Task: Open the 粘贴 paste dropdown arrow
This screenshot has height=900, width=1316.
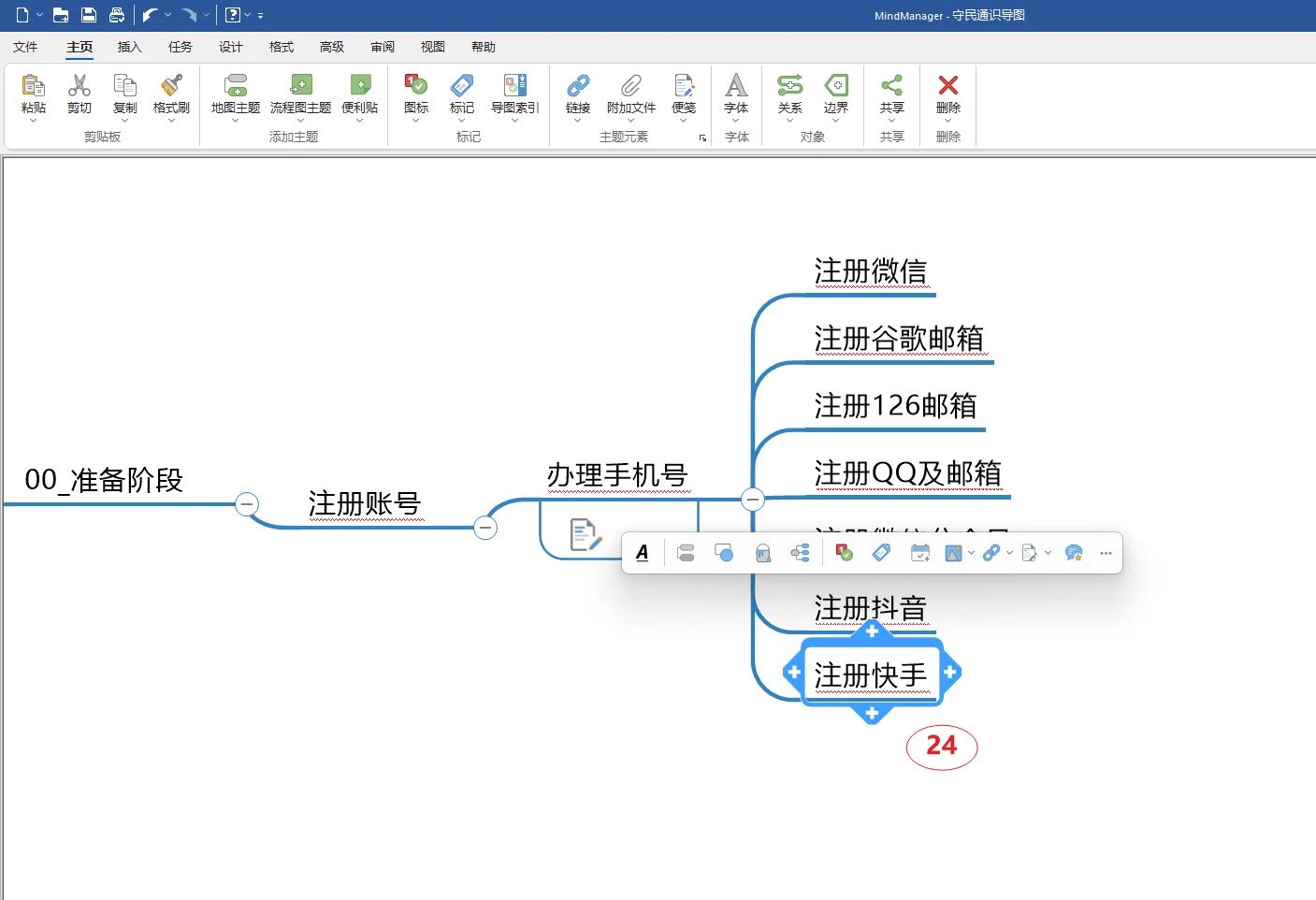Action: pos(33,121)
